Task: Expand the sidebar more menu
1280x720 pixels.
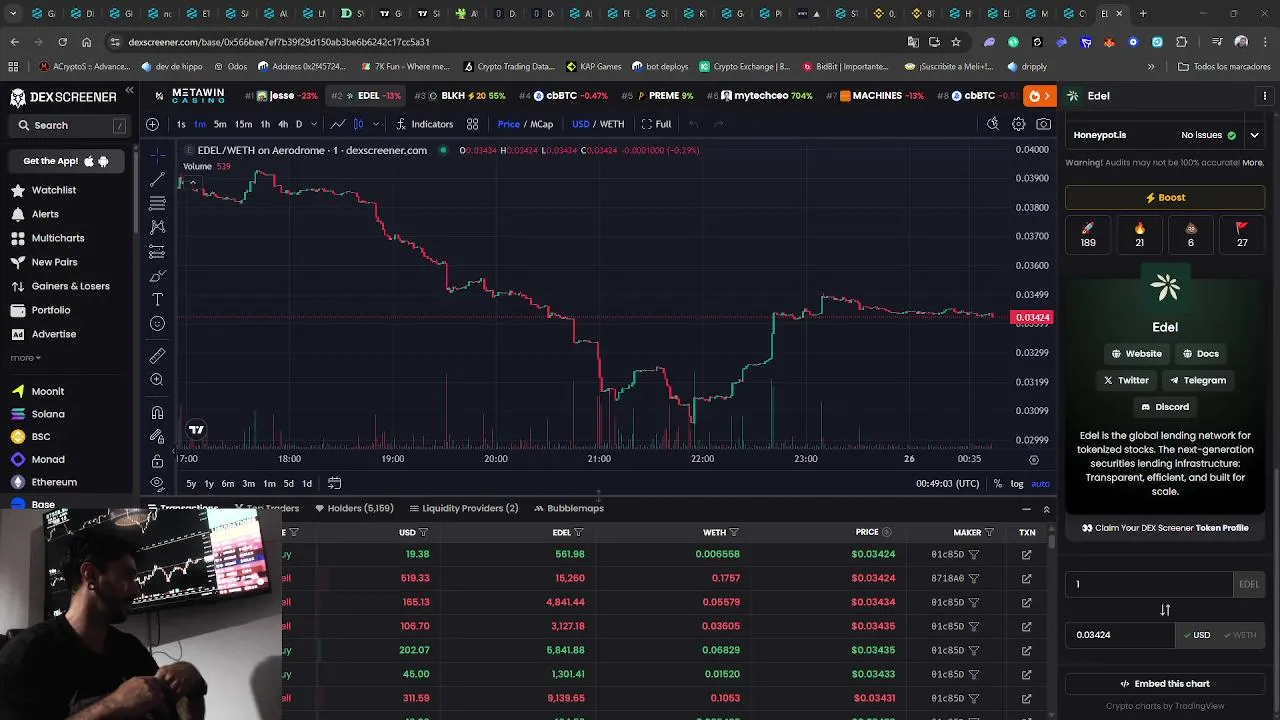Action: pos(26,358)
